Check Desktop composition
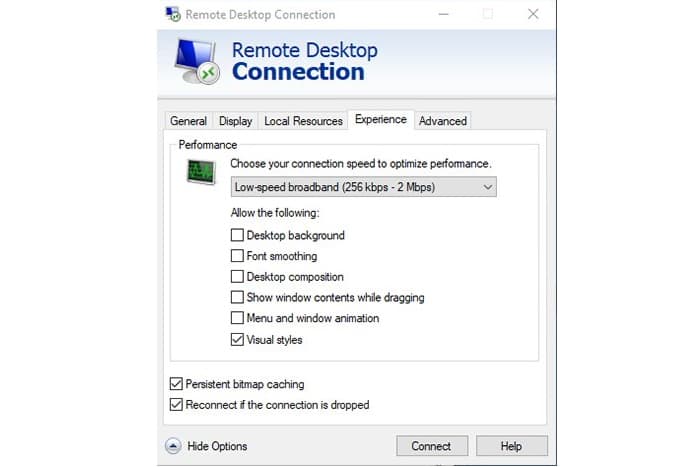The width and height of the screenshot is (700, 467). pos(237,276)
